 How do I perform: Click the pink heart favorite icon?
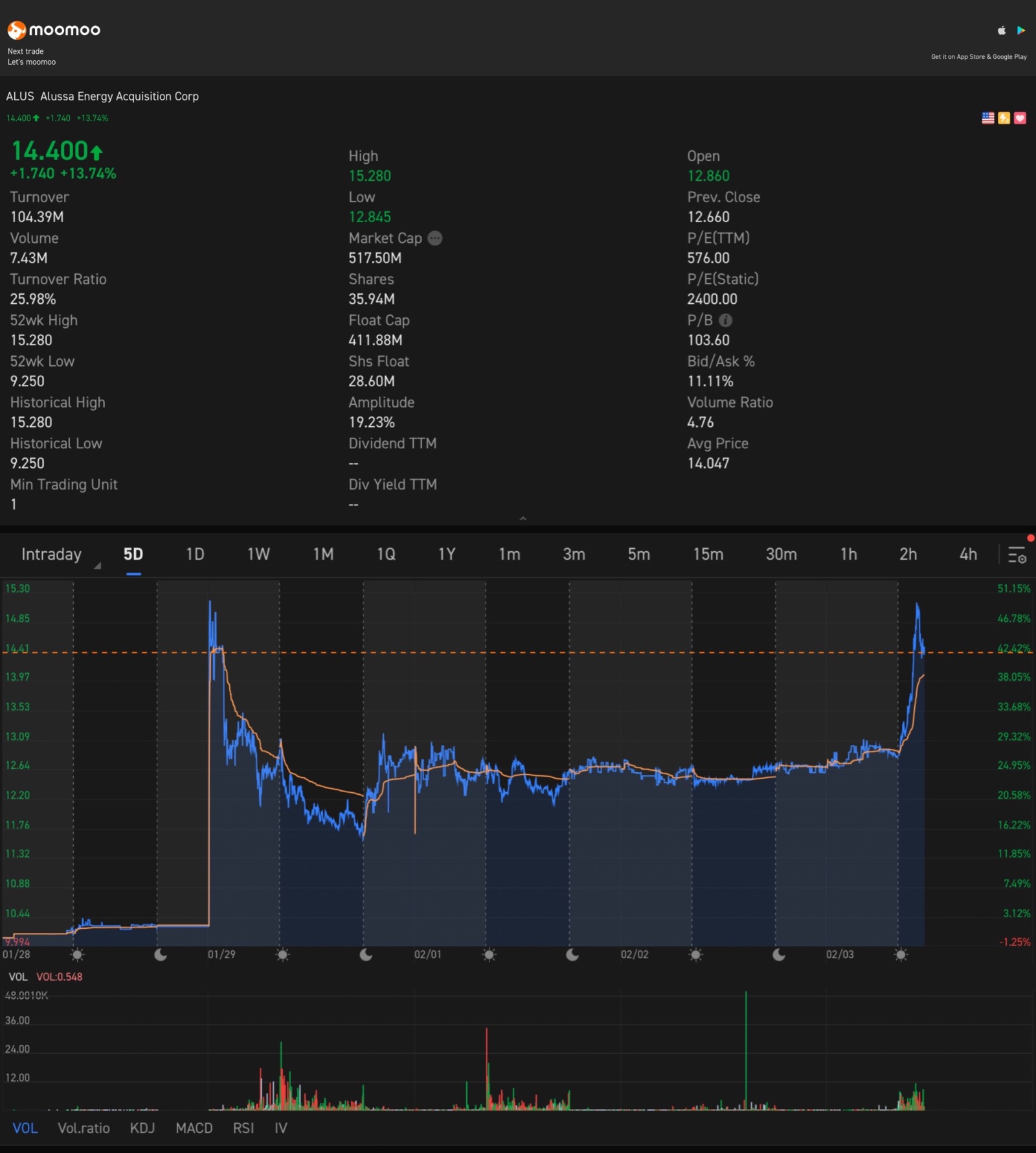click(1020, 118)
